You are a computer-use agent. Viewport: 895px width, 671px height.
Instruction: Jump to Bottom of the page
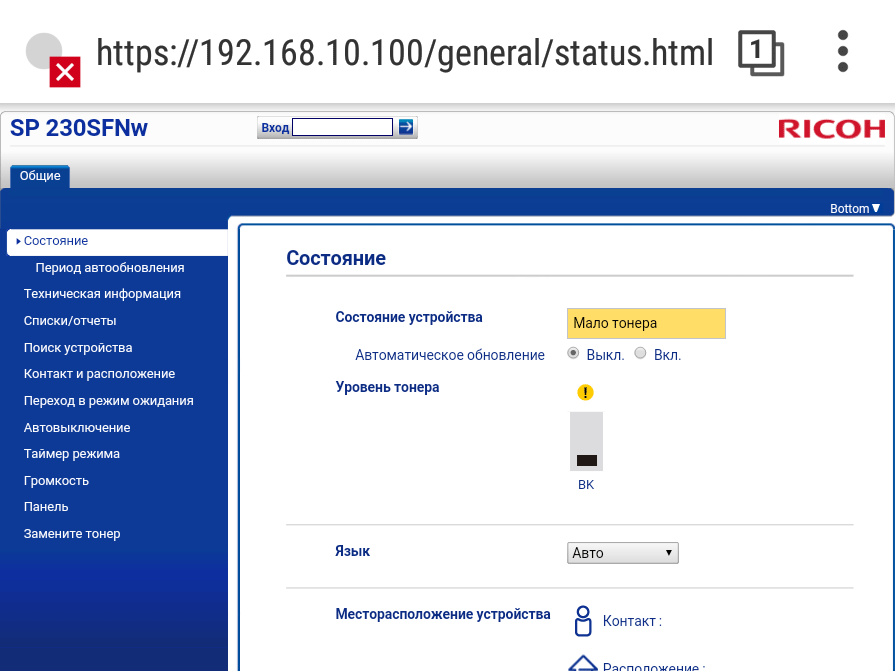855,209
